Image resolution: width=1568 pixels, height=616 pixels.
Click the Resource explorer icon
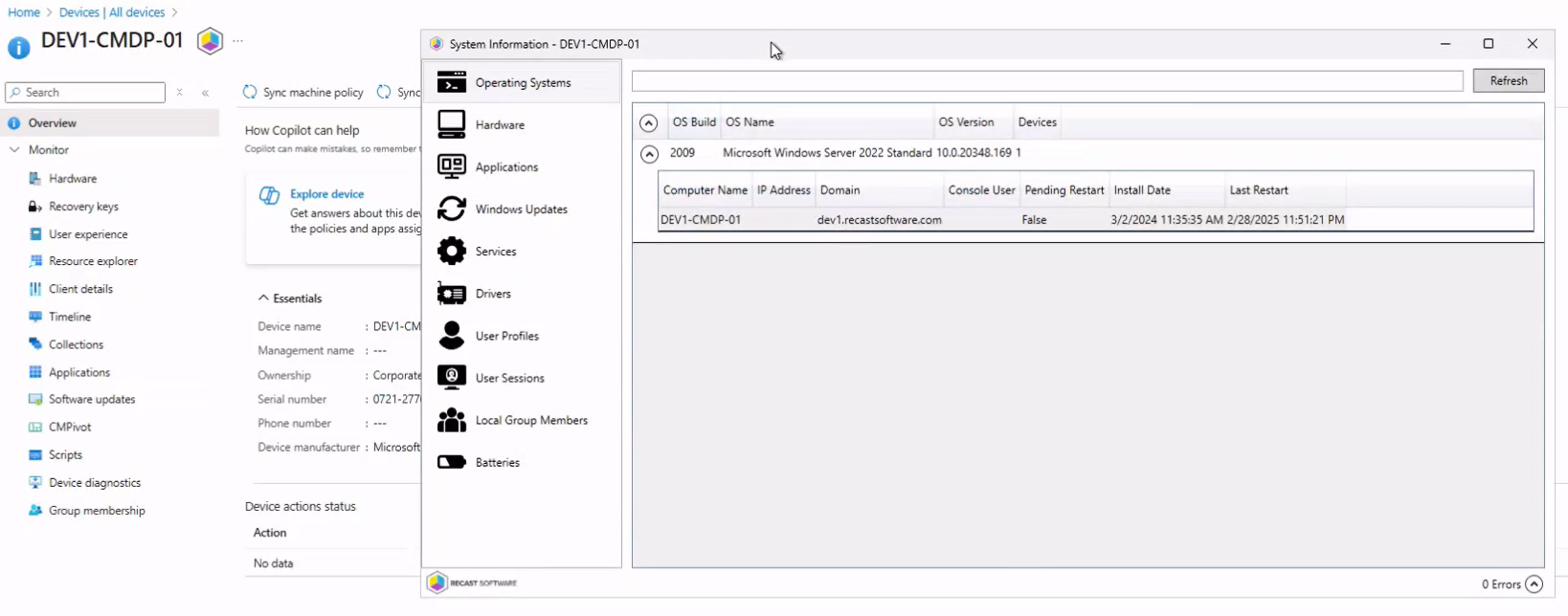point(35,260)
